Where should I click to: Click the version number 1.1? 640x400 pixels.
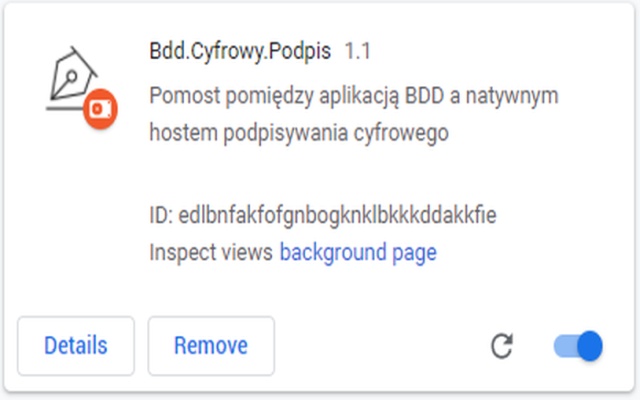pos(358,49)
